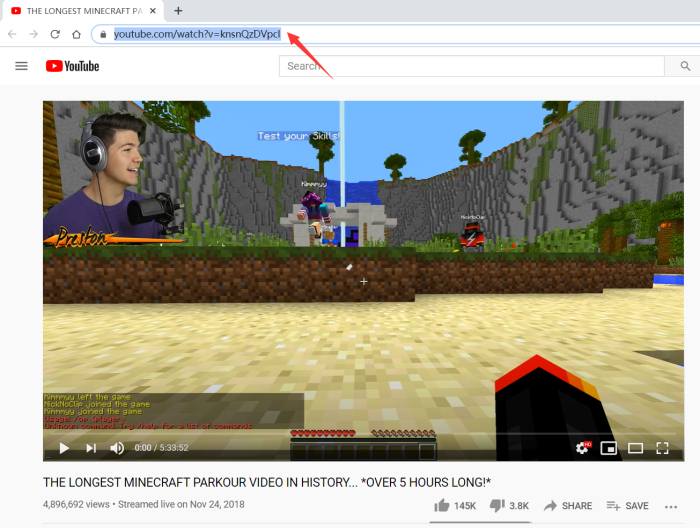The height and width of the screenshot is (528, 700).
Task: Click the video title text
Action: click(x=267, y=482)
